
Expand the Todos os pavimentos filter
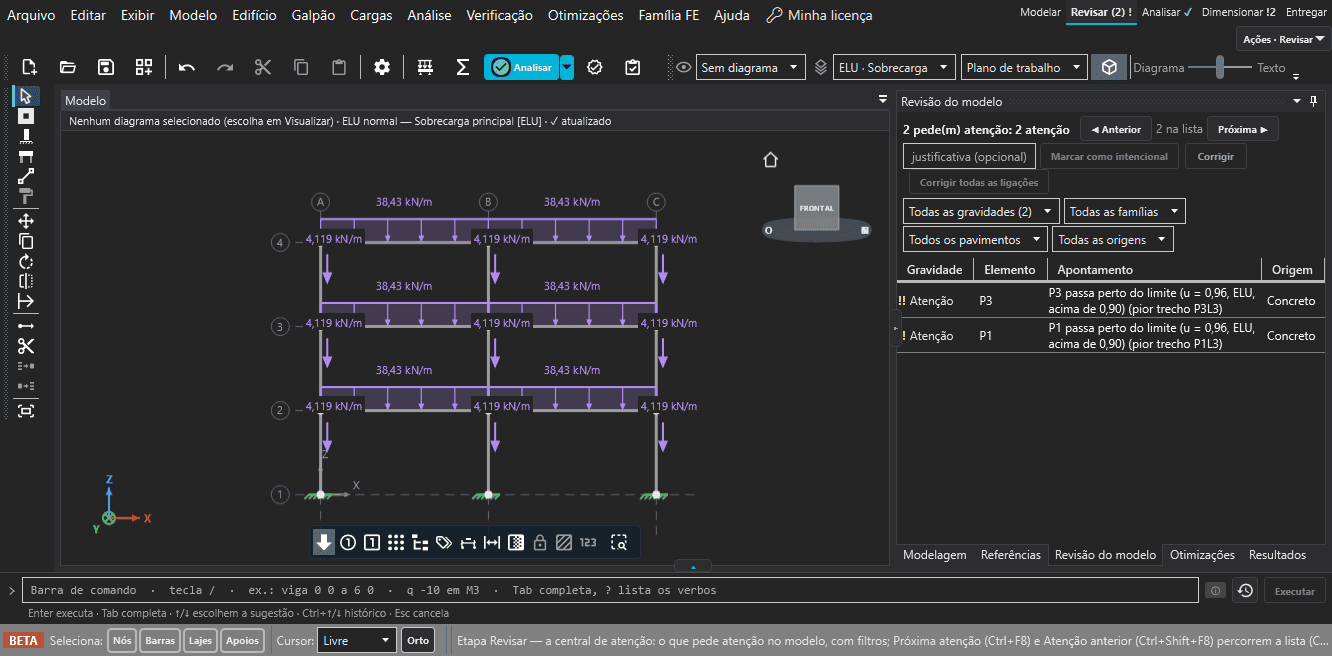(x=976, y=240)
